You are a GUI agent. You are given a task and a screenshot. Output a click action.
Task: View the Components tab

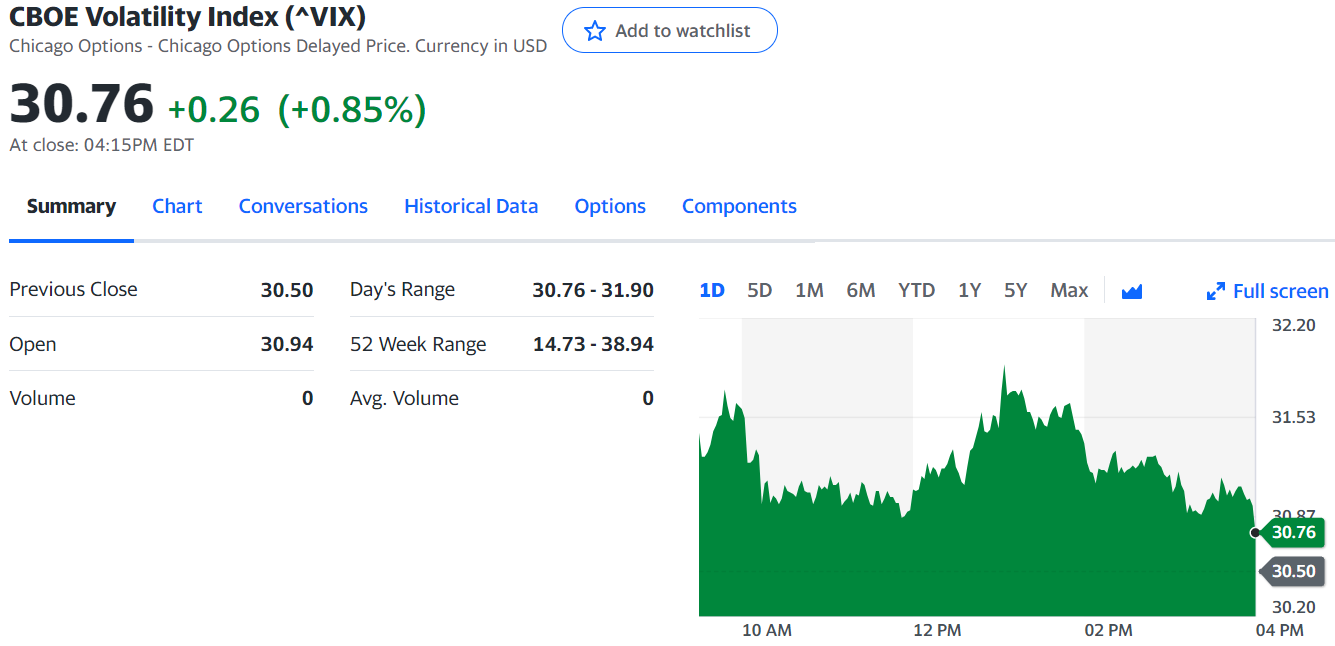click(x=739, y=206)
